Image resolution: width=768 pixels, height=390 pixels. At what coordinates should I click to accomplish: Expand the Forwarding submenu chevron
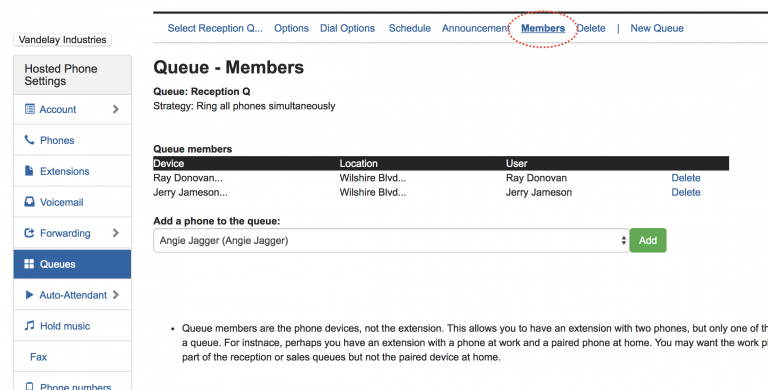(x=116, y=233)
